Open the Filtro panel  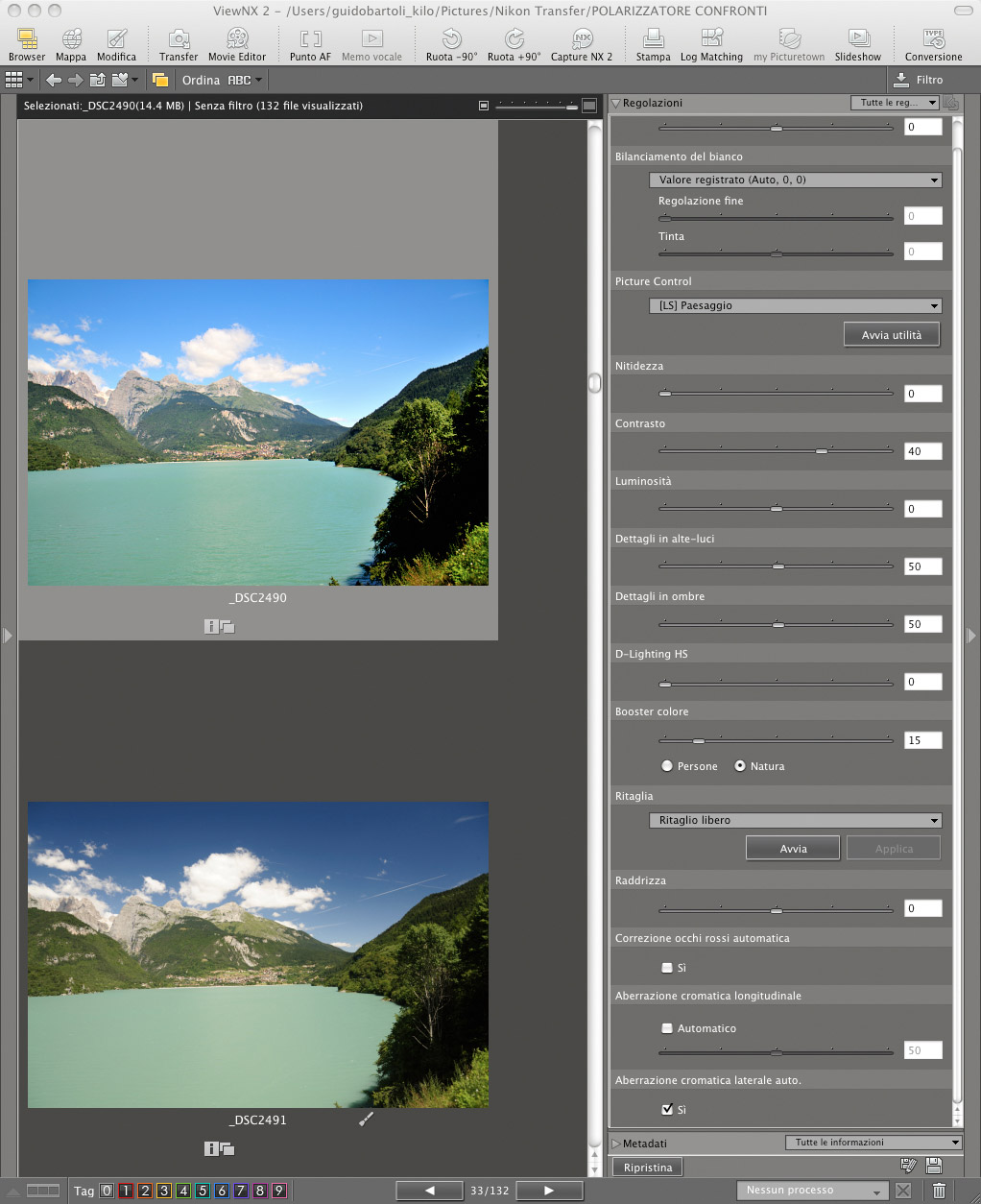click(920, 80)
